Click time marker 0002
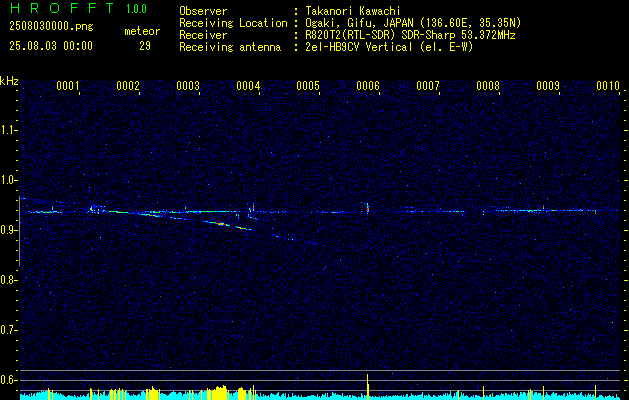This screenshot has width=629, height=400. point(128,86)
